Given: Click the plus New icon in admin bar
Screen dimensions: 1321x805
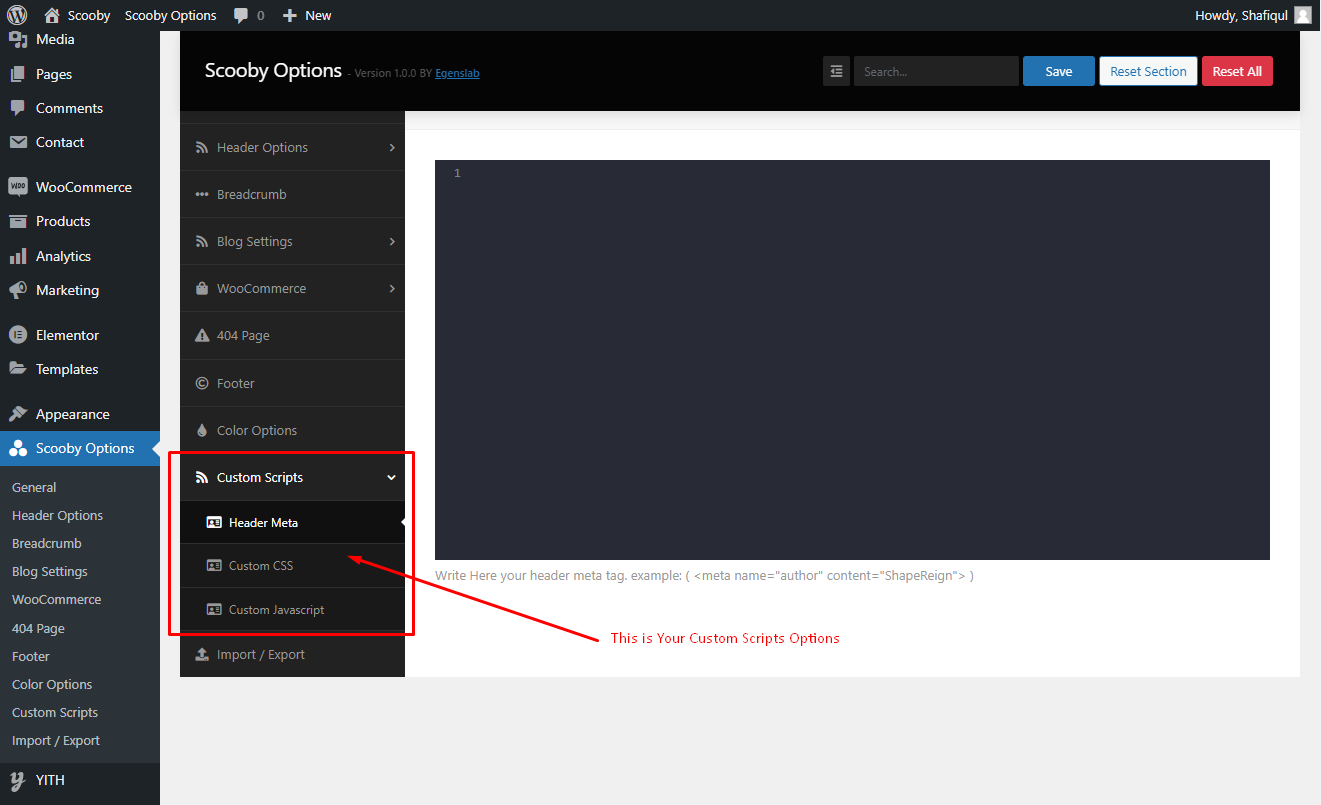Looking at the screenshot, I should (x=290, y=15).
